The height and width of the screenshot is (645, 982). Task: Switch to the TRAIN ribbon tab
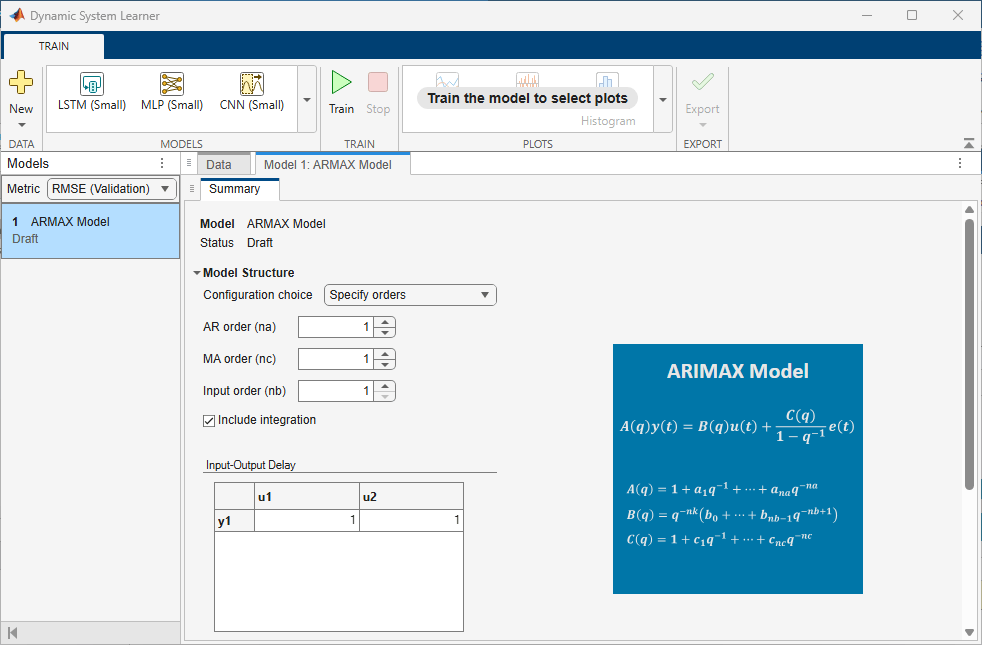54,46
